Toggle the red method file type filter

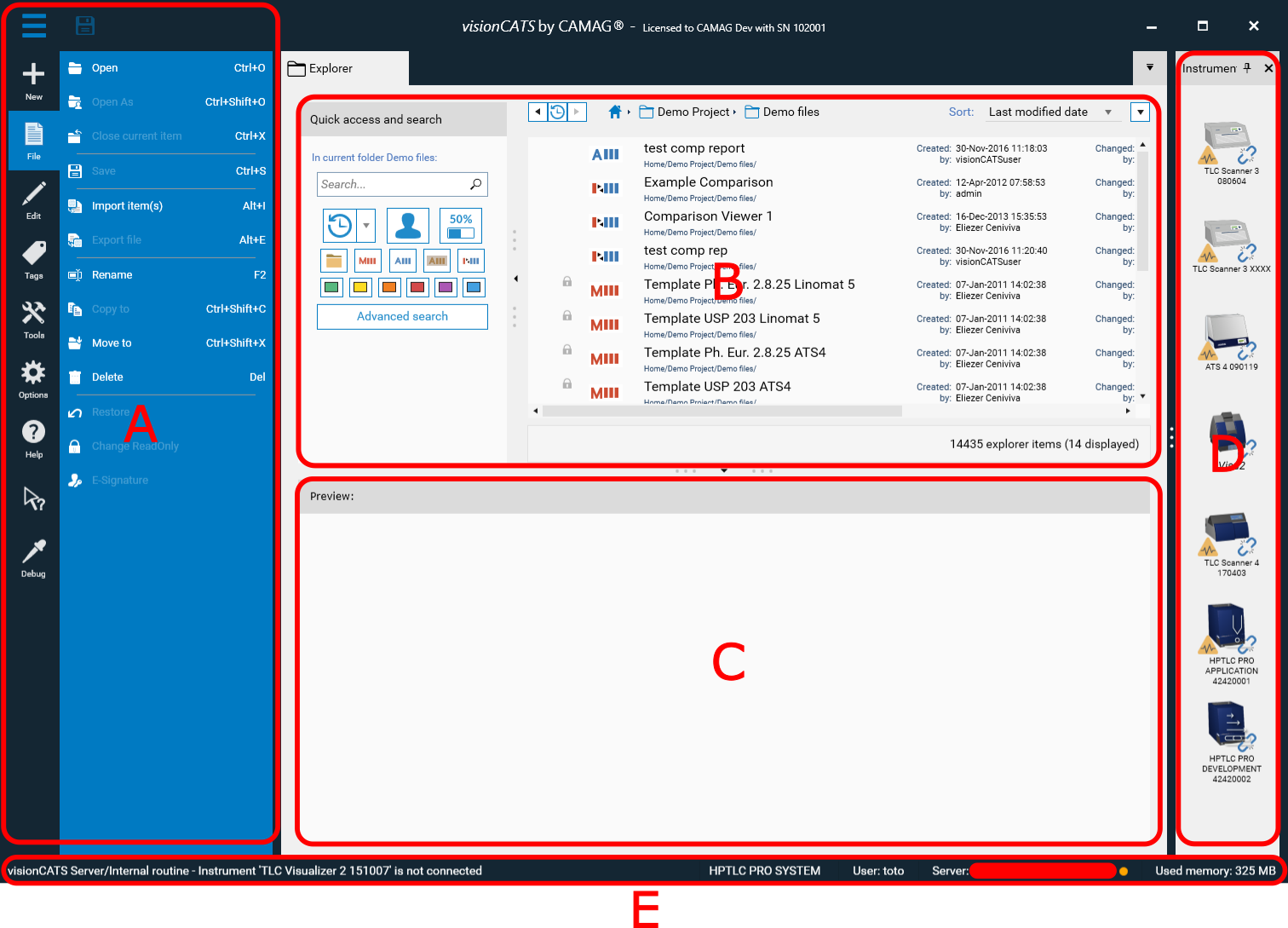coord(368,261)
